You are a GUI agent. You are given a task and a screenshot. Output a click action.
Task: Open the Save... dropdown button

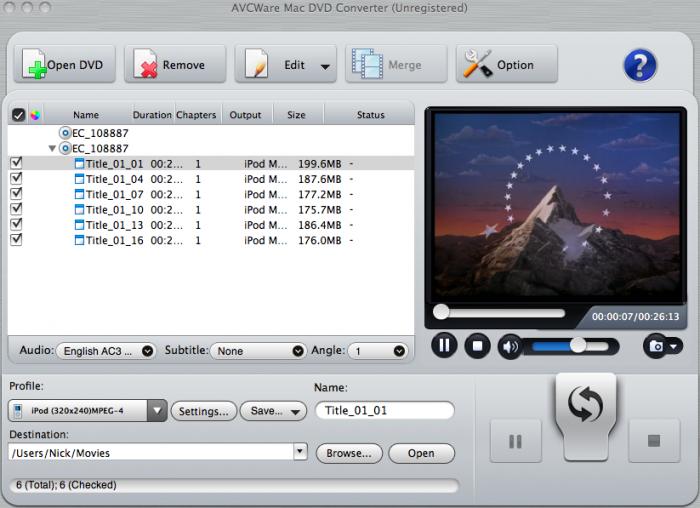[x=273, y=411]
